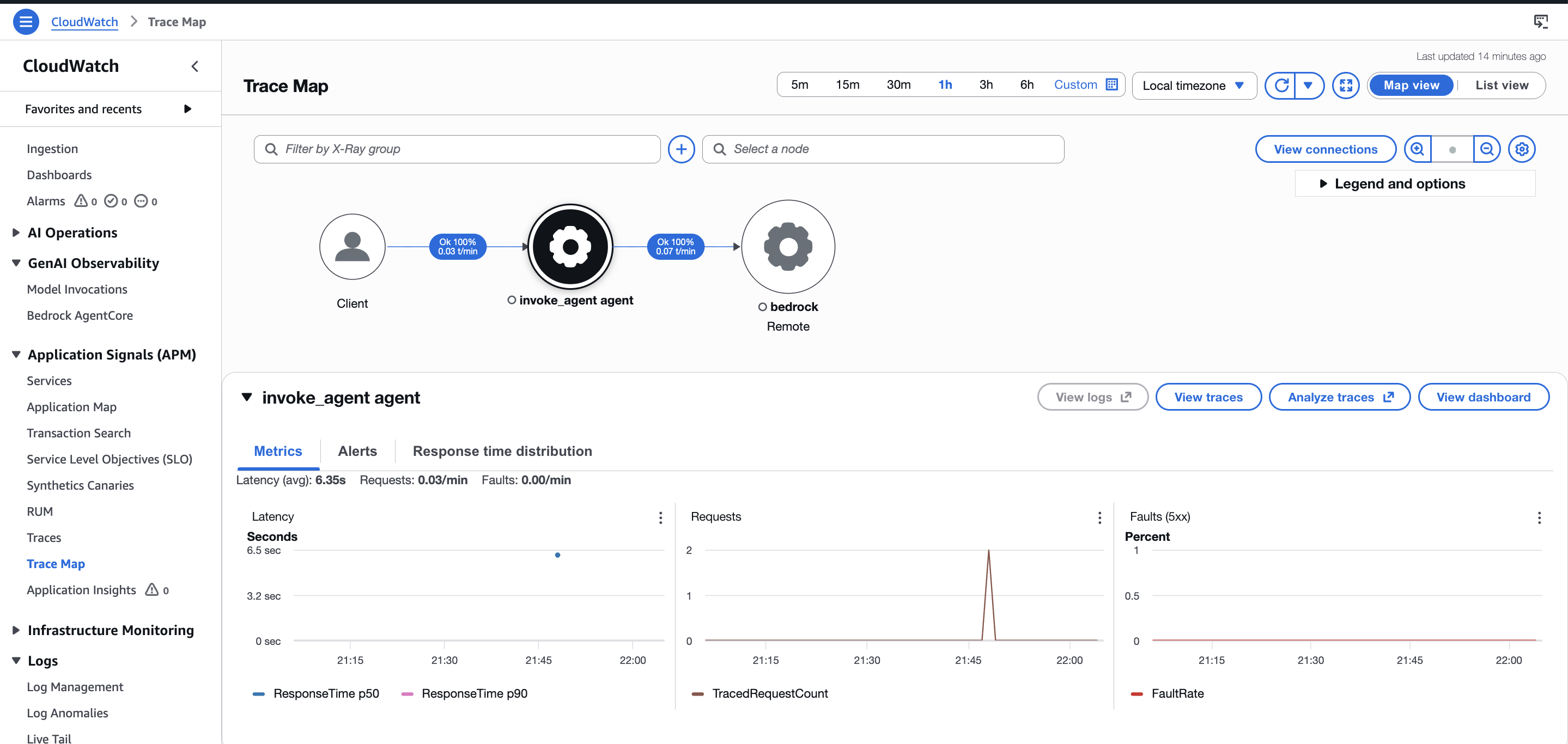Switch to the Alerts tab

click(357, 451)
